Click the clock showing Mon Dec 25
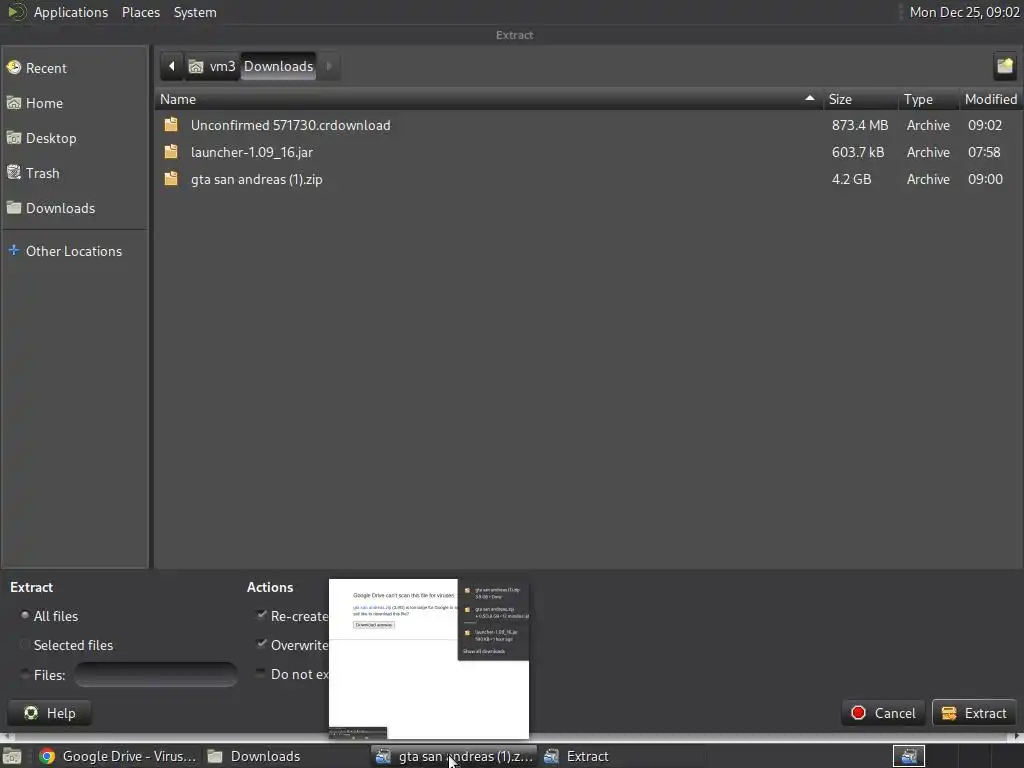The width and height of the screenshot is (1024, 768). point(965,12)
